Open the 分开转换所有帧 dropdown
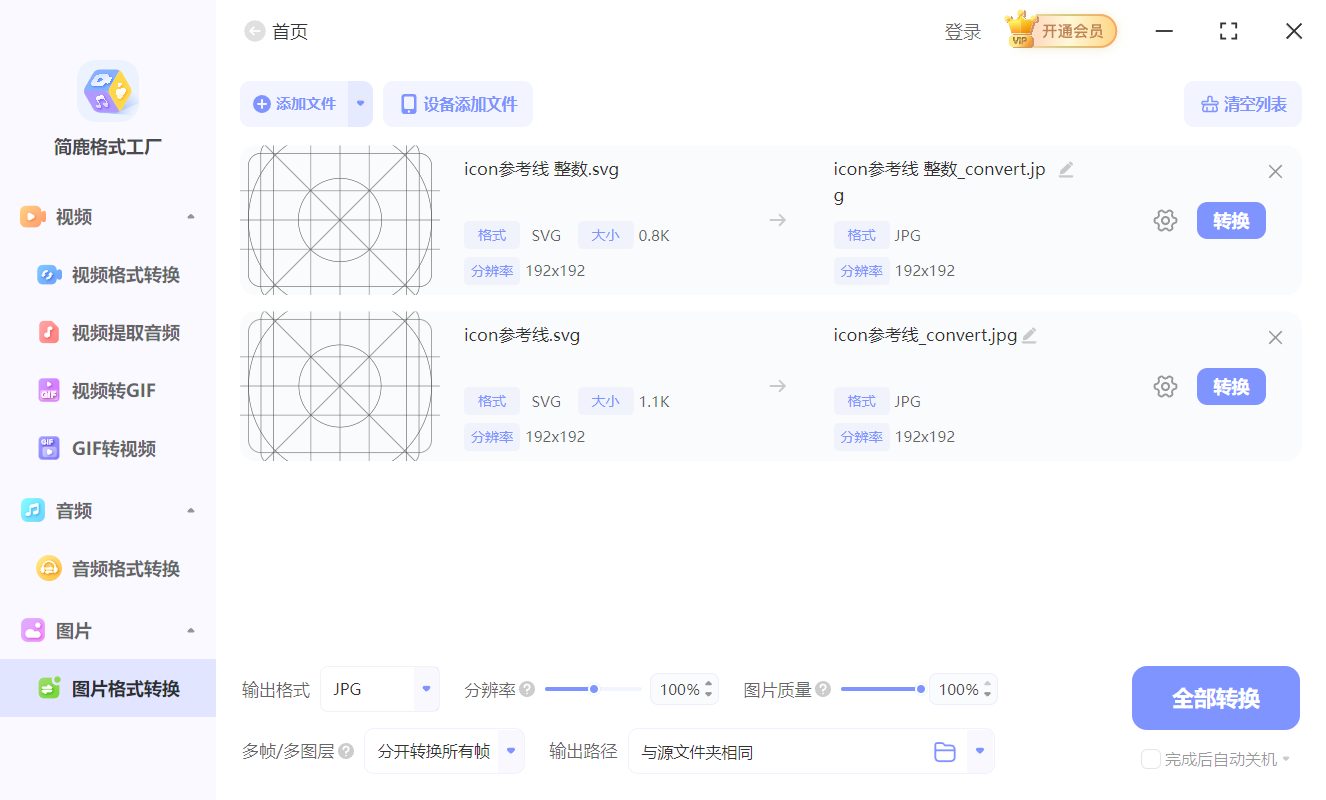1326x800 pixels. click(512, 751)
